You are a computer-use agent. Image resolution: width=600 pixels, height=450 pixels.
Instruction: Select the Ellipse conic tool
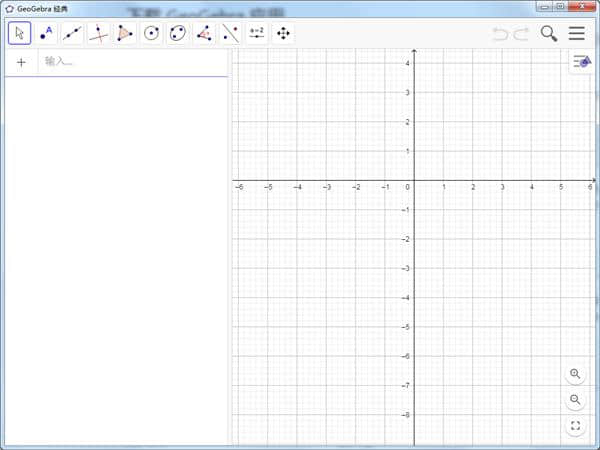(177, 33)
